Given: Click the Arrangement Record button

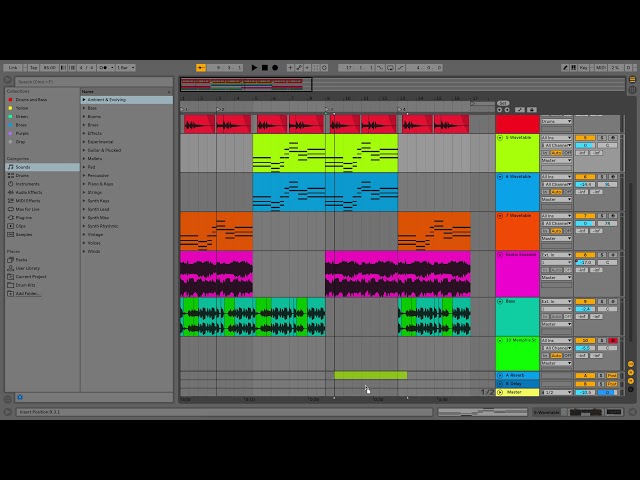Looking at the screenshot, I should click(275, 68).
